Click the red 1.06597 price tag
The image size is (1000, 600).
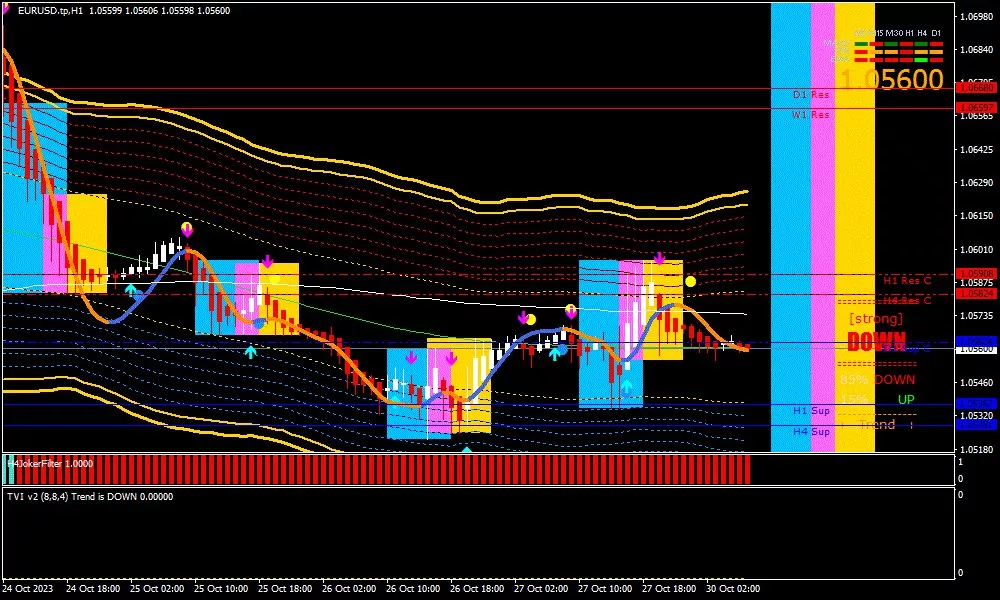976,108
